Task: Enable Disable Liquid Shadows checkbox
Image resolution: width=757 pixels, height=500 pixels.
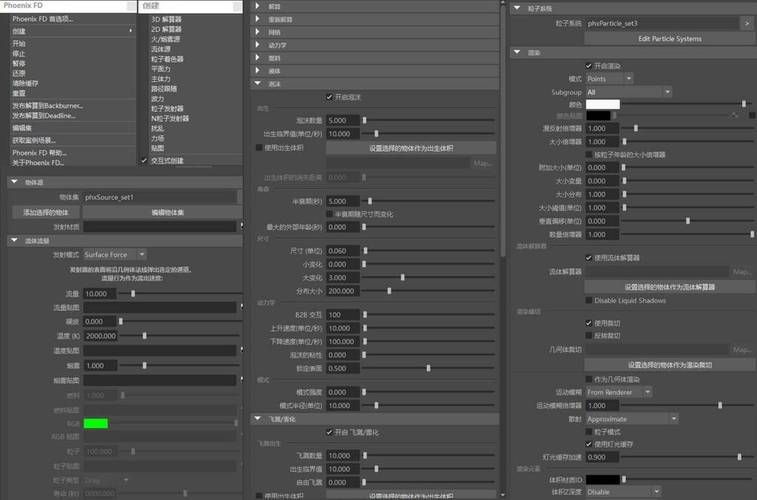Action: pyautogui.click(x=589, y=300)
